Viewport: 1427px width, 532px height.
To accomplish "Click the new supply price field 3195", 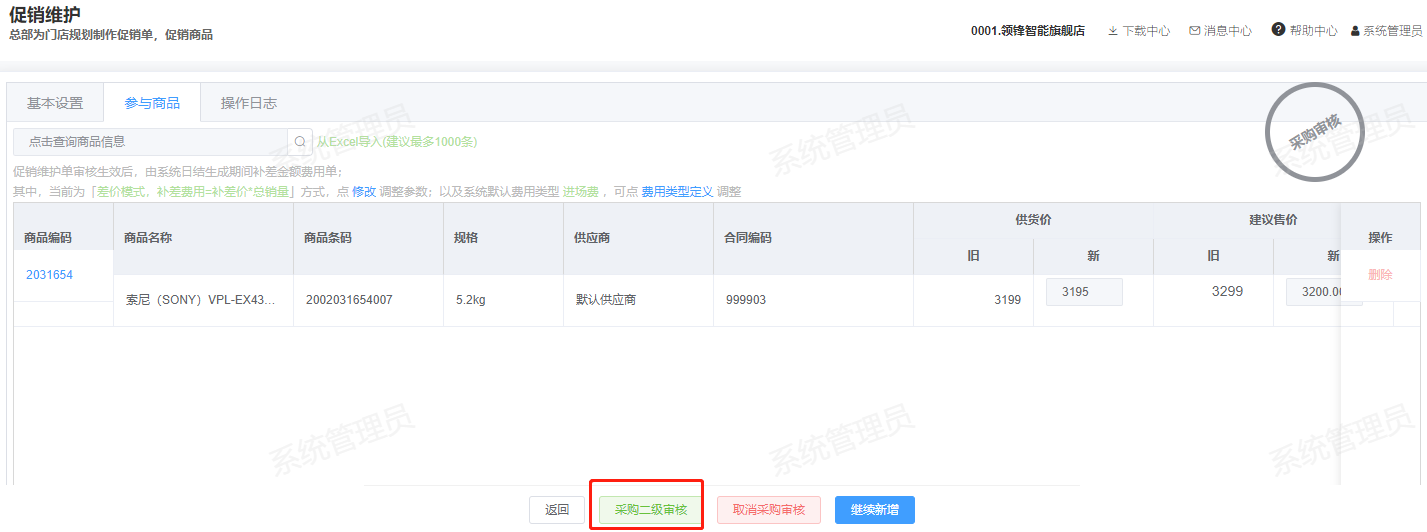I will click(x=1084, y=292).
